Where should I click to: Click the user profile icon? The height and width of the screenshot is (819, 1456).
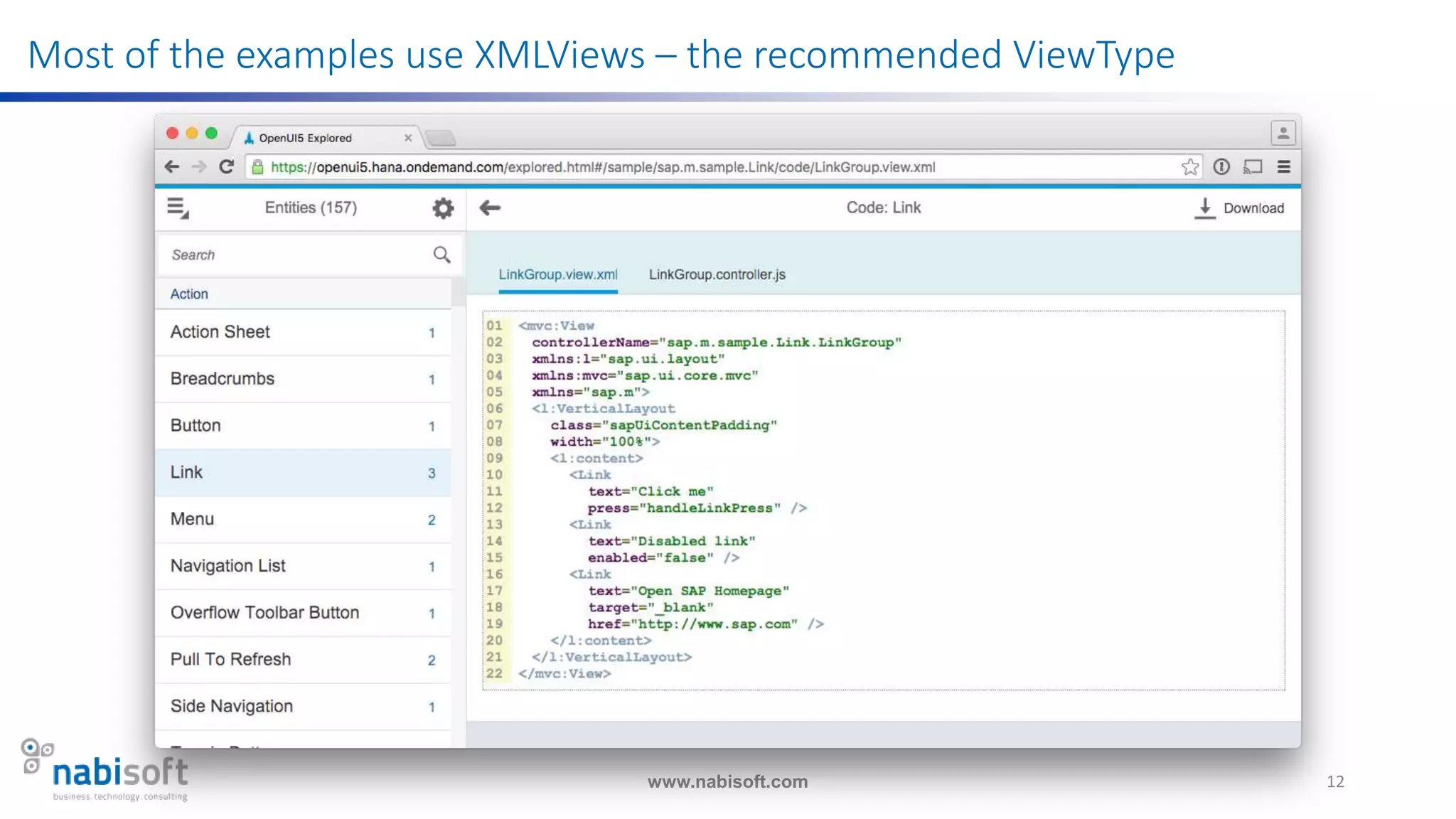click(x=1283, y=133)
